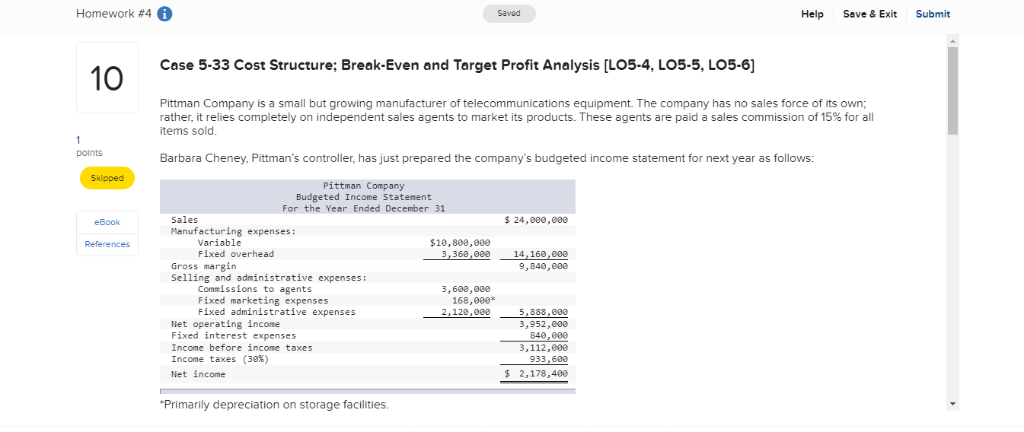This screenshot has width=1024, height=432.
Task: Click selling total value 5,888,000
Action: click(x=543, y=313)
